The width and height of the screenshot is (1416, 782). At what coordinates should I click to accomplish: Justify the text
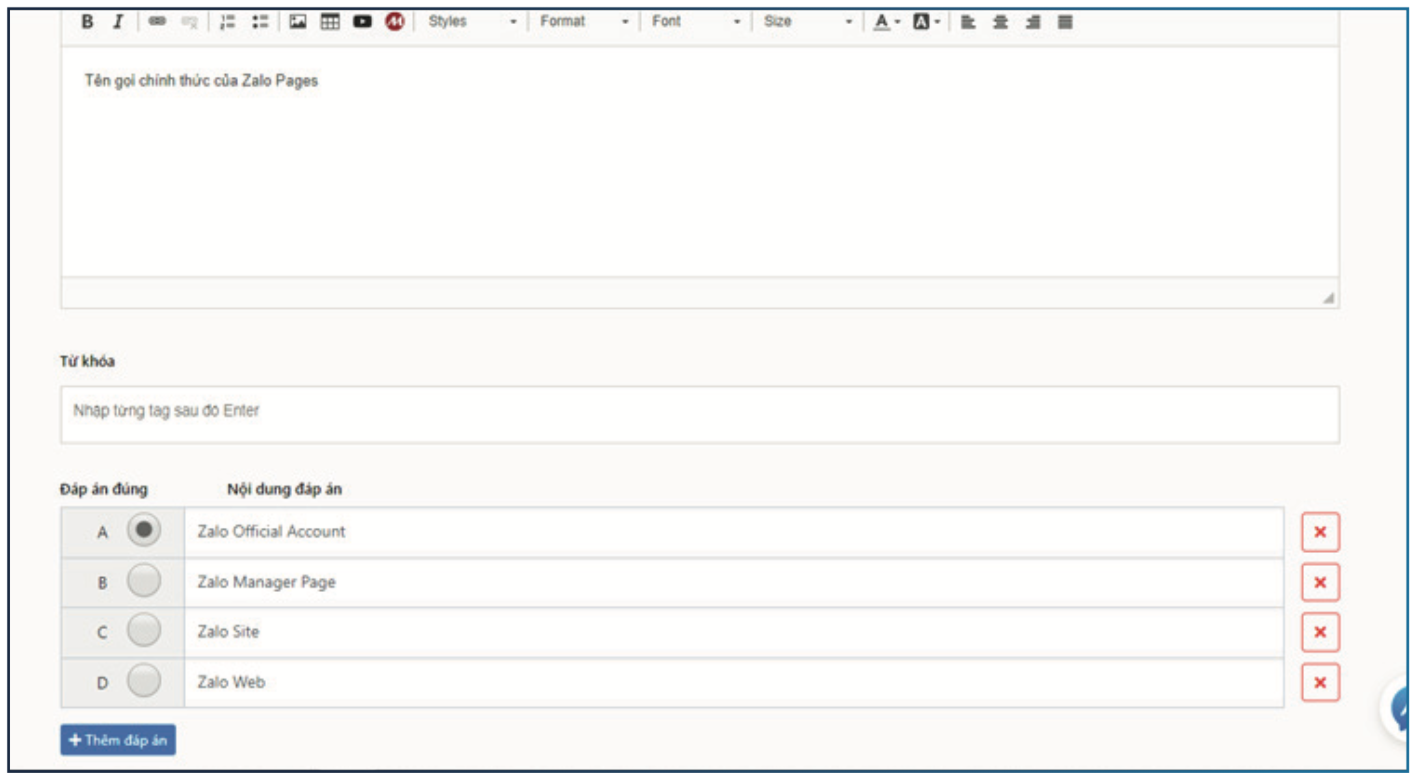1065,21
